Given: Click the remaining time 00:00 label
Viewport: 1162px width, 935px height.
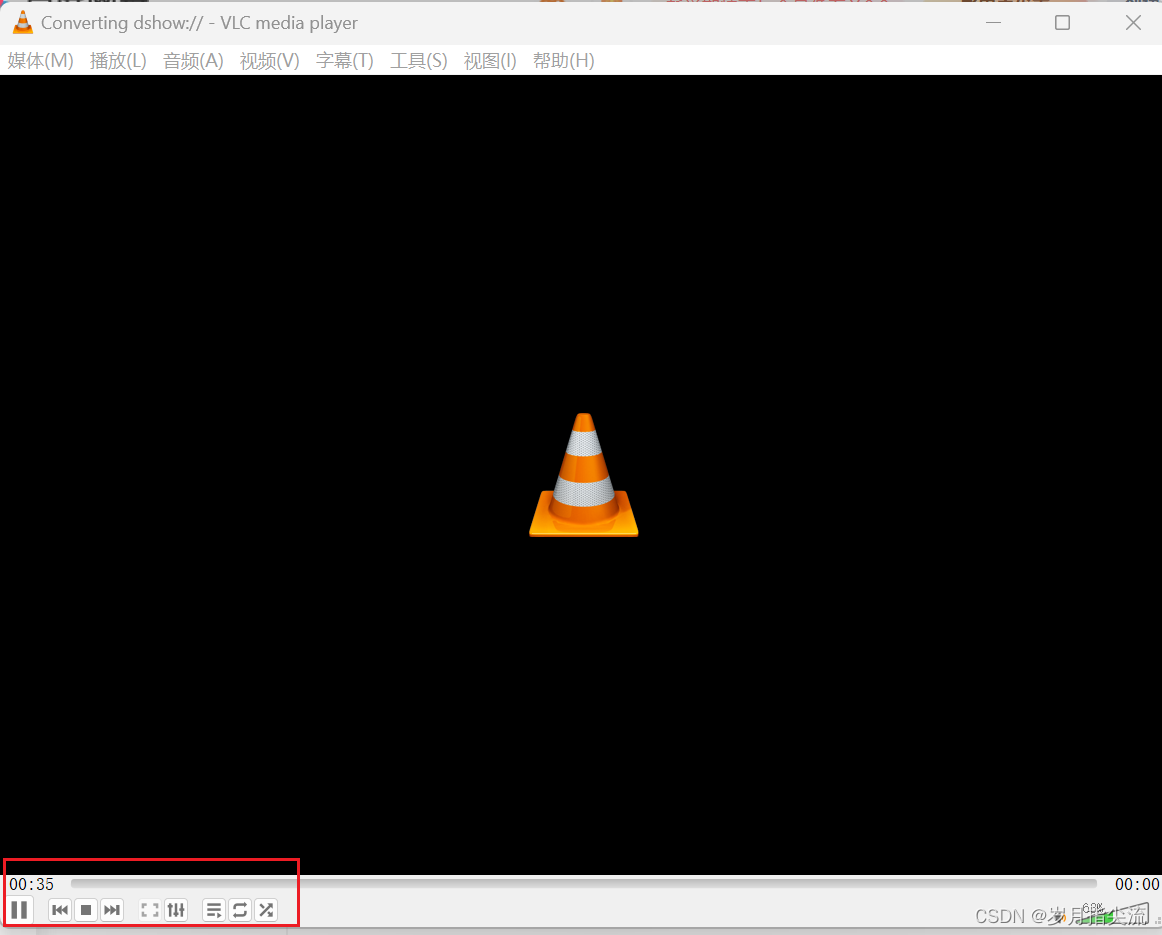Looking at the screenshot, I should point(1137,884).
